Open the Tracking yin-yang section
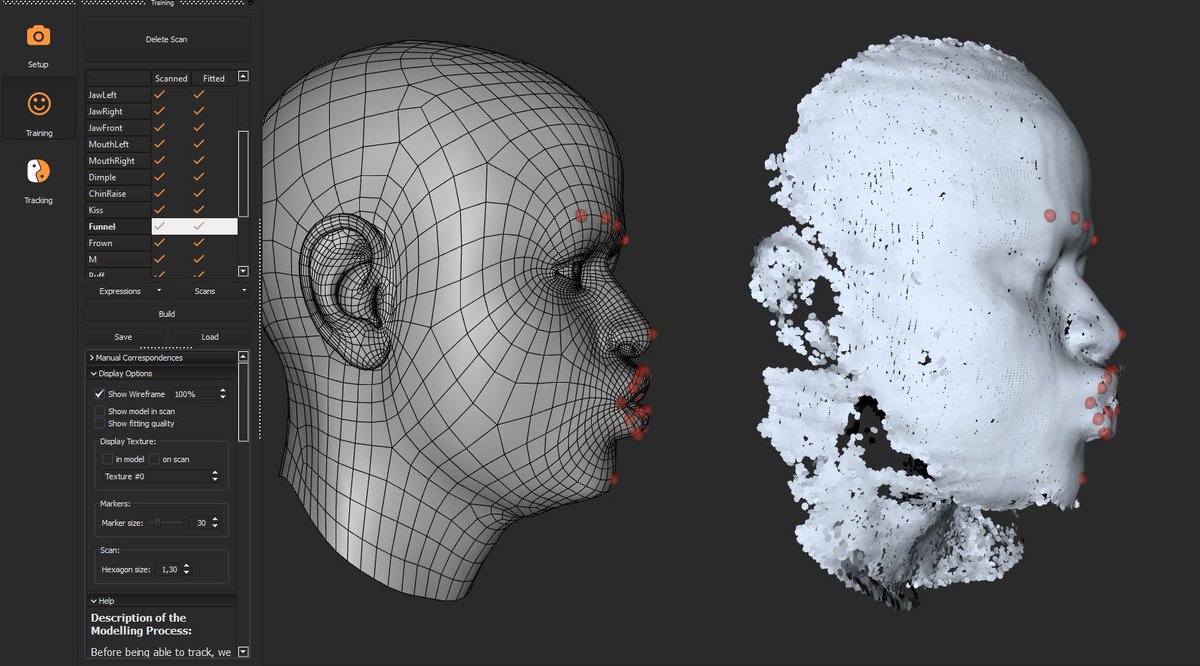Screen dimensions: 1200x666 tap(38, 178)
